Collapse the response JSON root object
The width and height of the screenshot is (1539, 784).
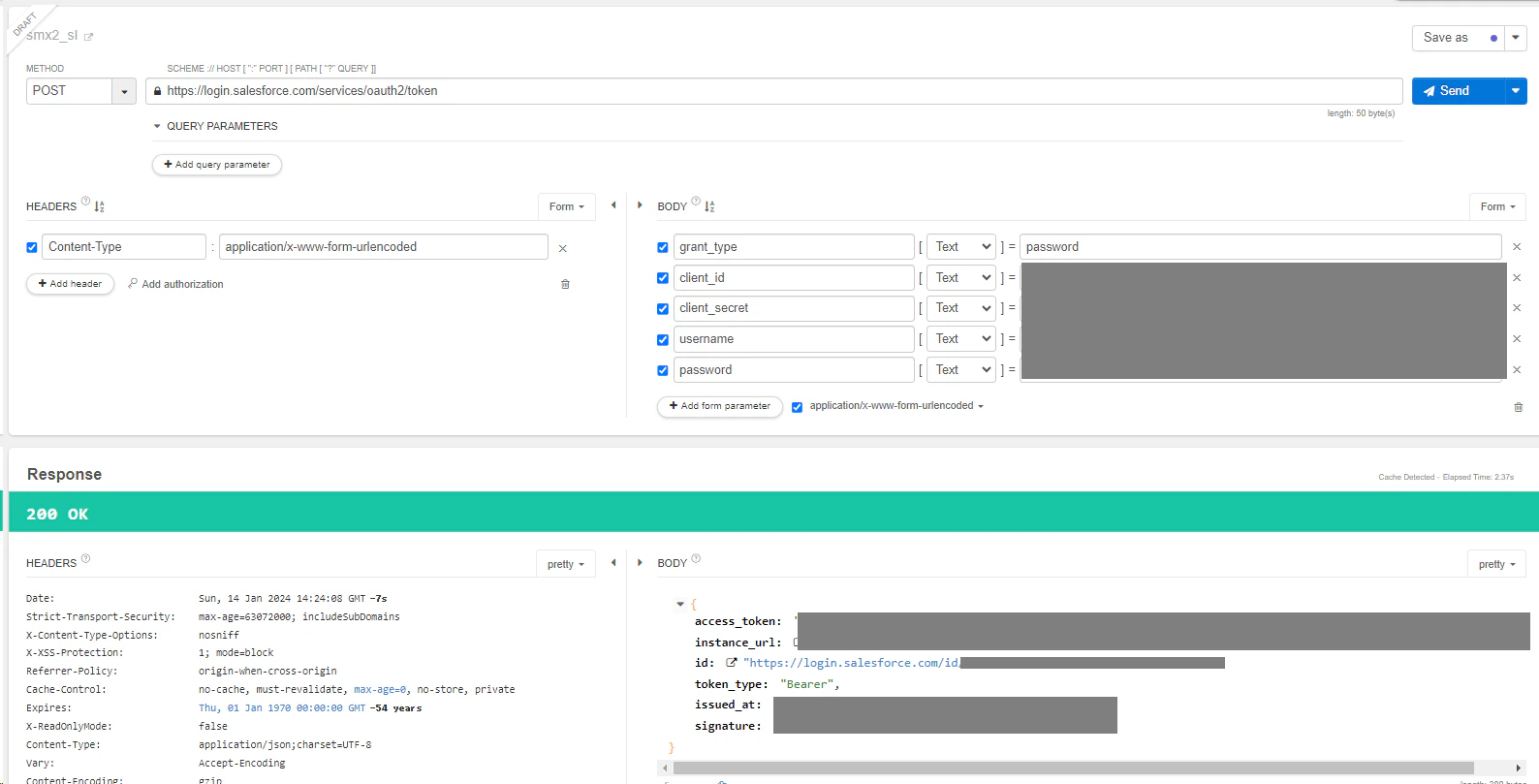(680, 604)
